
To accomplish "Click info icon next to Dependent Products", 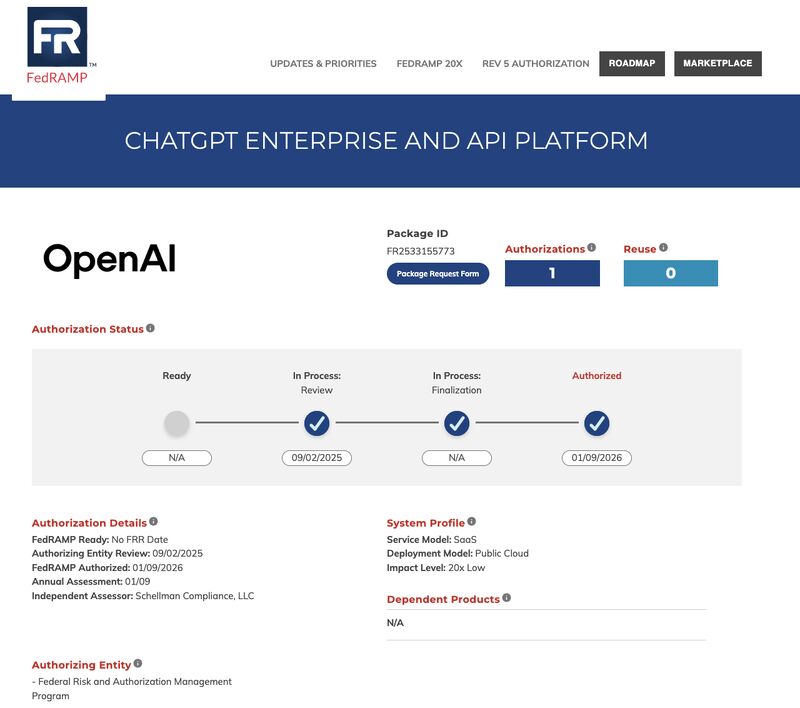I will tap(507, 598).
